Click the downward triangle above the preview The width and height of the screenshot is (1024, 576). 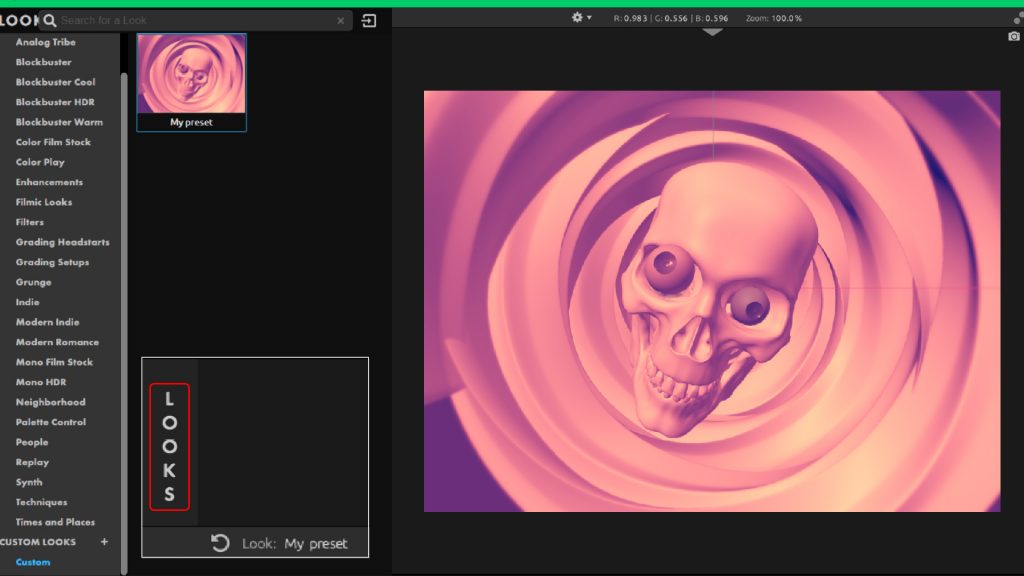coord(712,32)
